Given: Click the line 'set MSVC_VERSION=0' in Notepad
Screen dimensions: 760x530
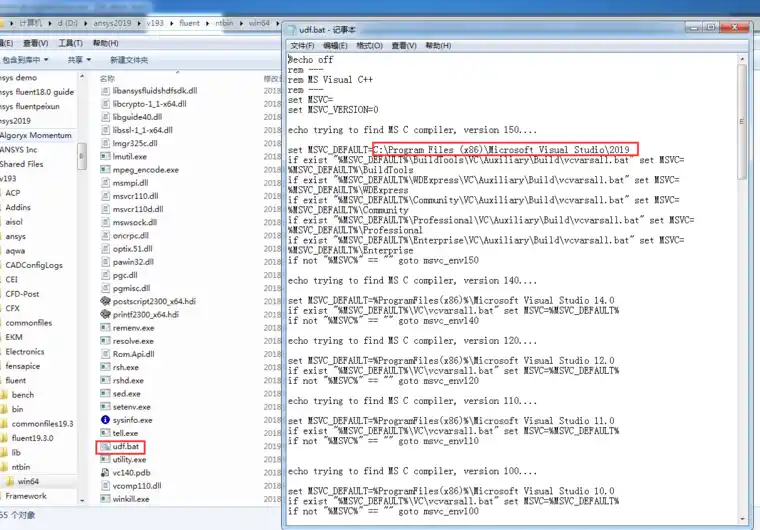Looking at the screenshot, I should 333,110.
